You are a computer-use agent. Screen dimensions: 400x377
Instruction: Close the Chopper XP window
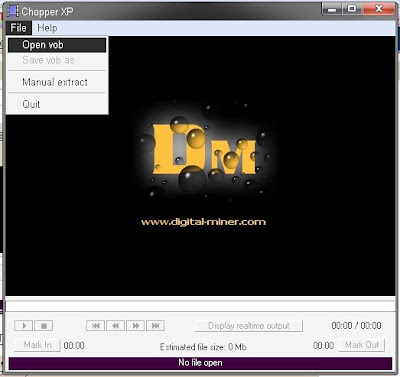(378, 9)
